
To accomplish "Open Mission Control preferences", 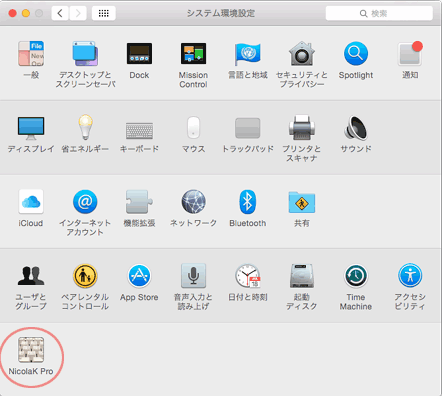I will (x=193, y=54).
